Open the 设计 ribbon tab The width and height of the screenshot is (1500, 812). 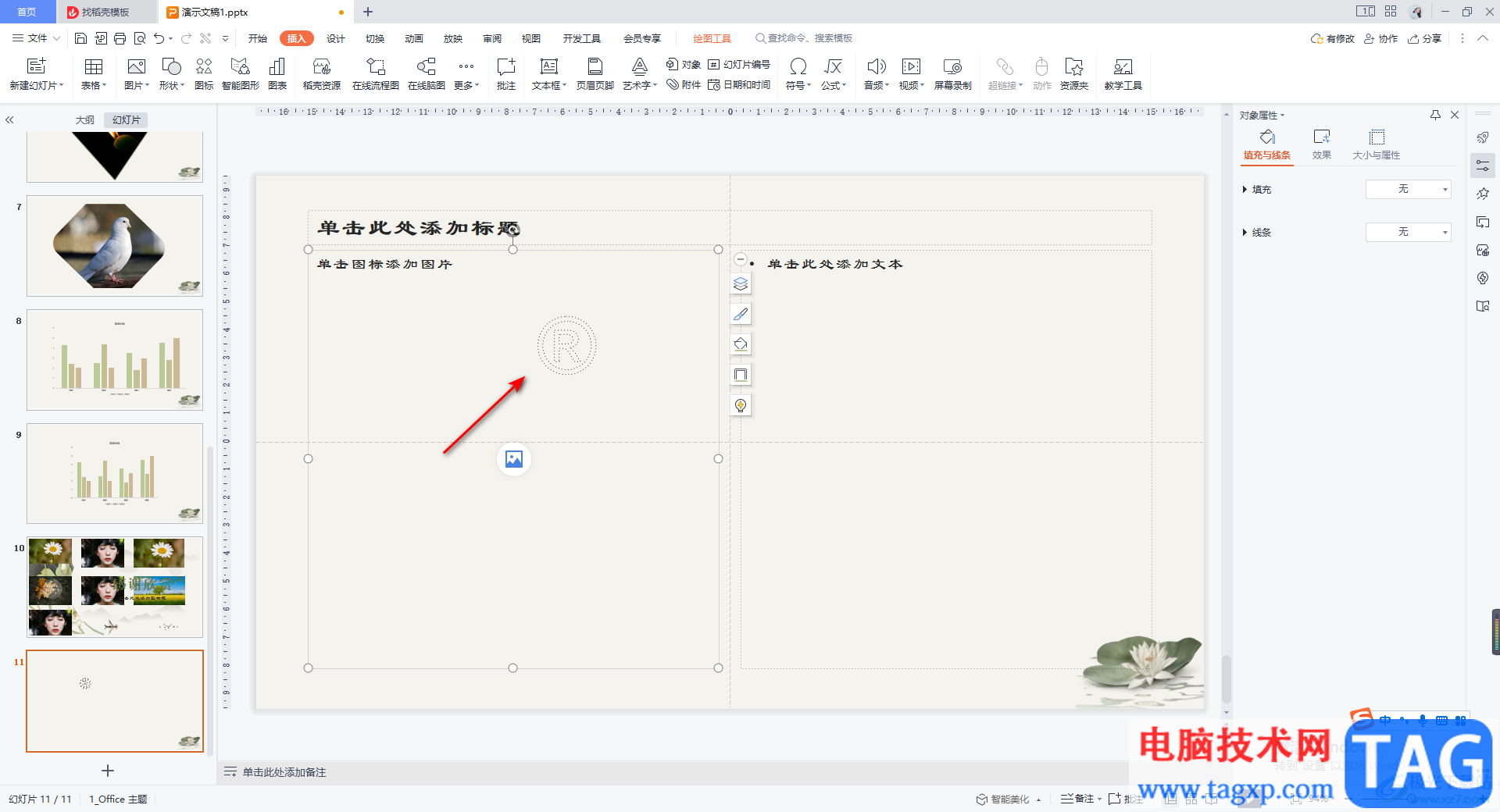click(336, 38)
